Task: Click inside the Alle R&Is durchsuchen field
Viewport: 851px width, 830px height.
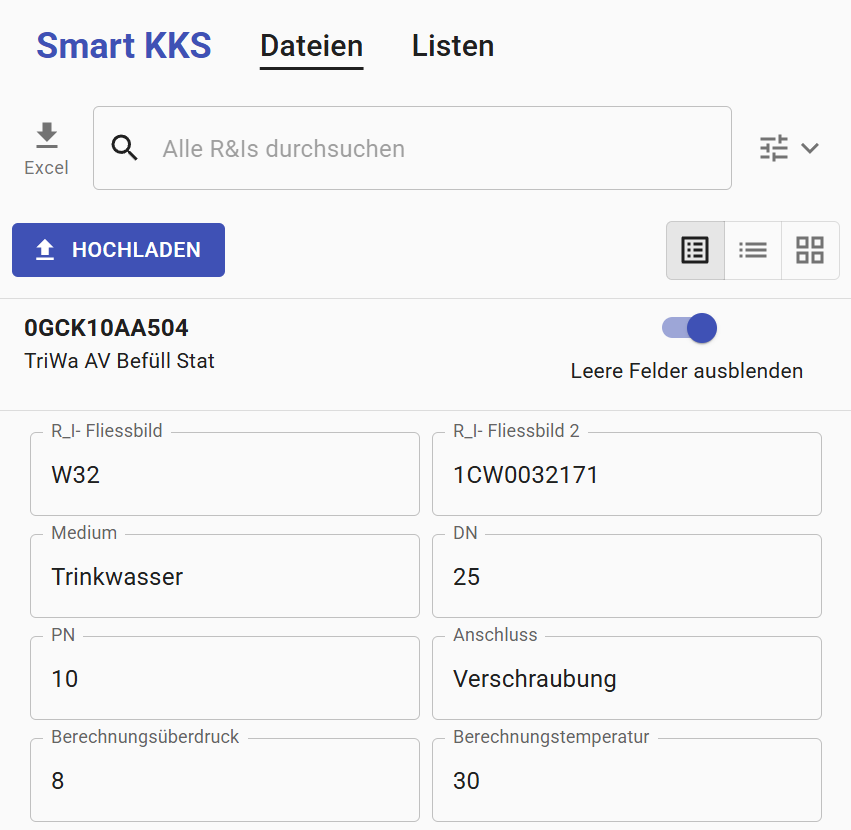Action: (400, 147)
